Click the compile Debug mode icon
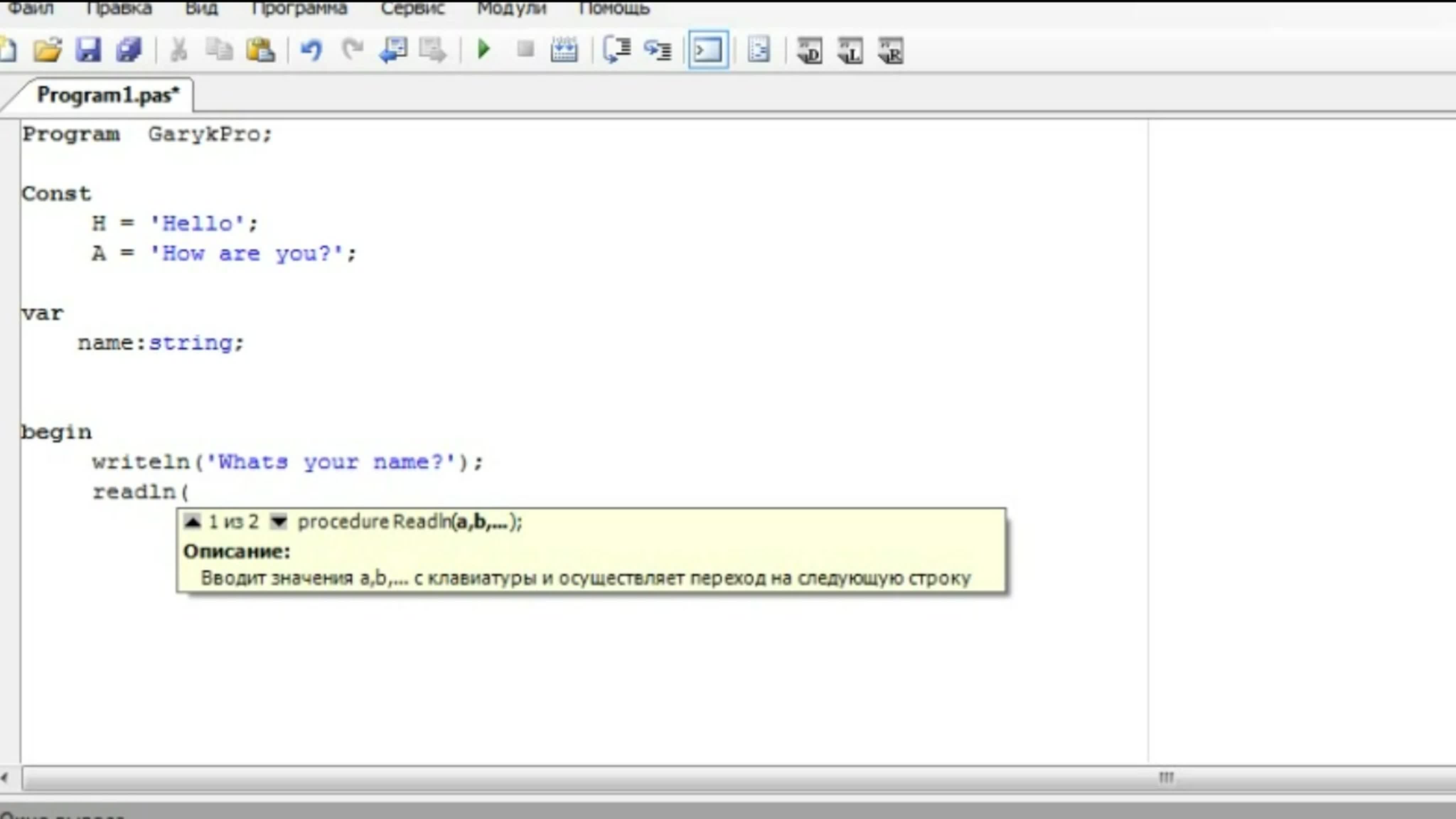This screenshot has height=819, width=1456. (x=809, y=51)
